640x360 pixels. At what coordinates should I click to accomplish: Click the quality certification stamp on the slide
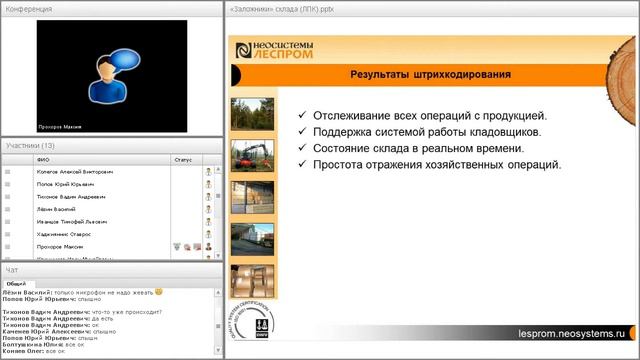click(x=251, y=320)
